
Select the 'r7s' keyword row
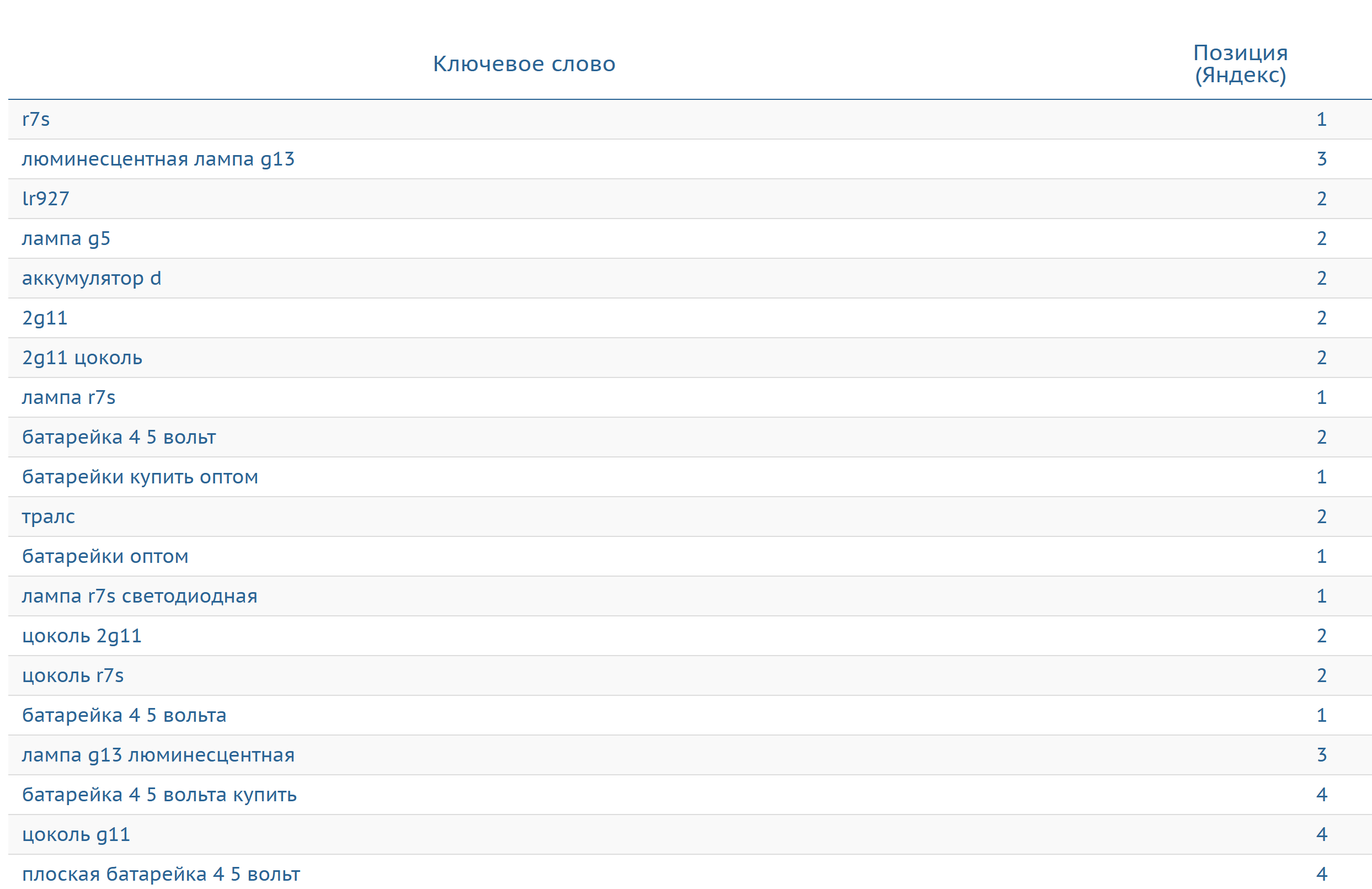pos(36,119)
